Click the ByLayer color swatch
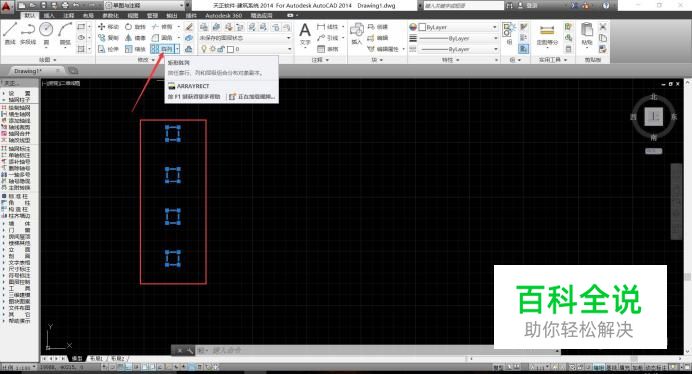The width and height of the screenshot is (692, 374). (x=422, y=27)
